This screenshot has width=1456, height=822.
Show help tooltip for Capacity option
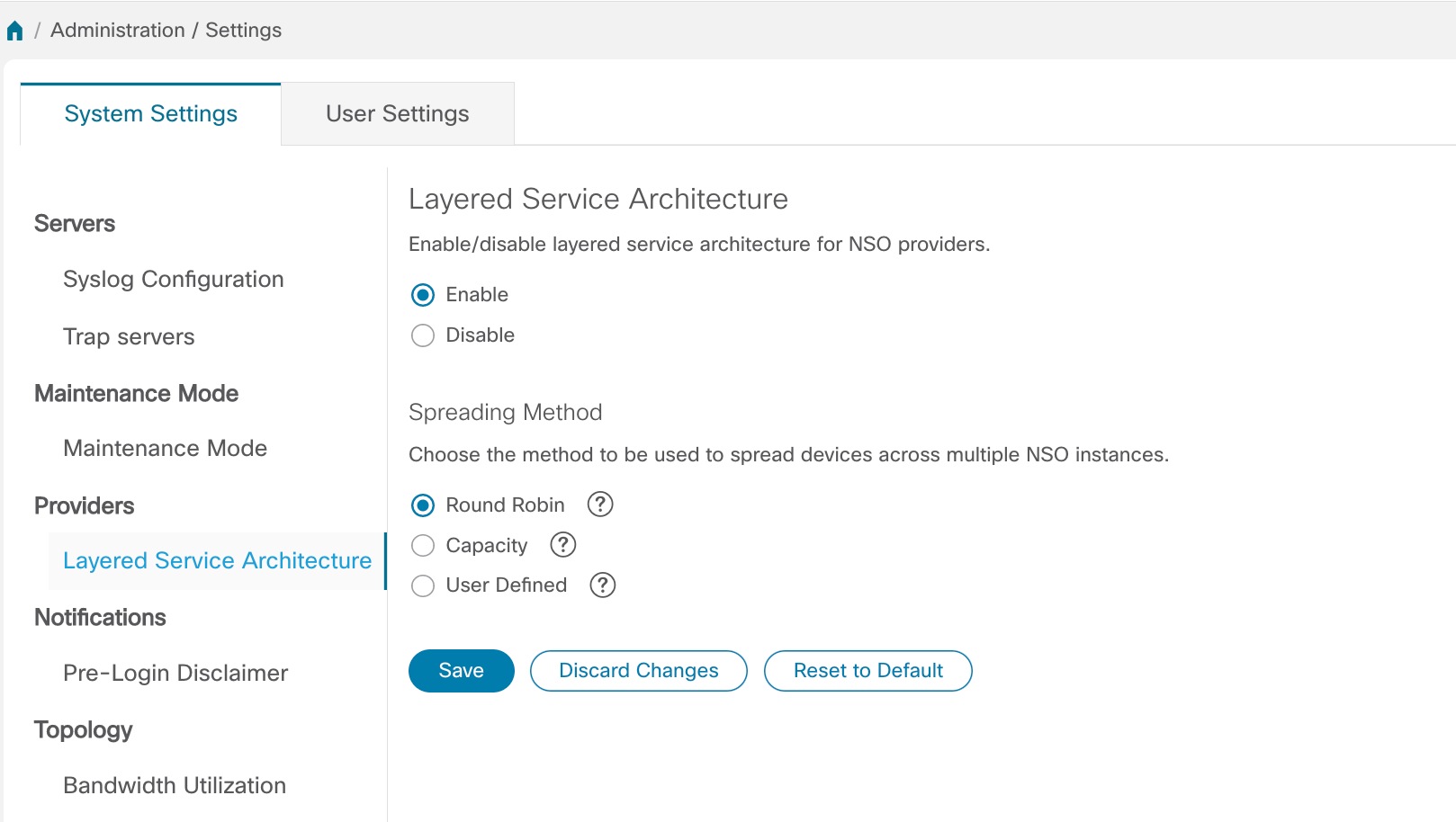(562, 545)
